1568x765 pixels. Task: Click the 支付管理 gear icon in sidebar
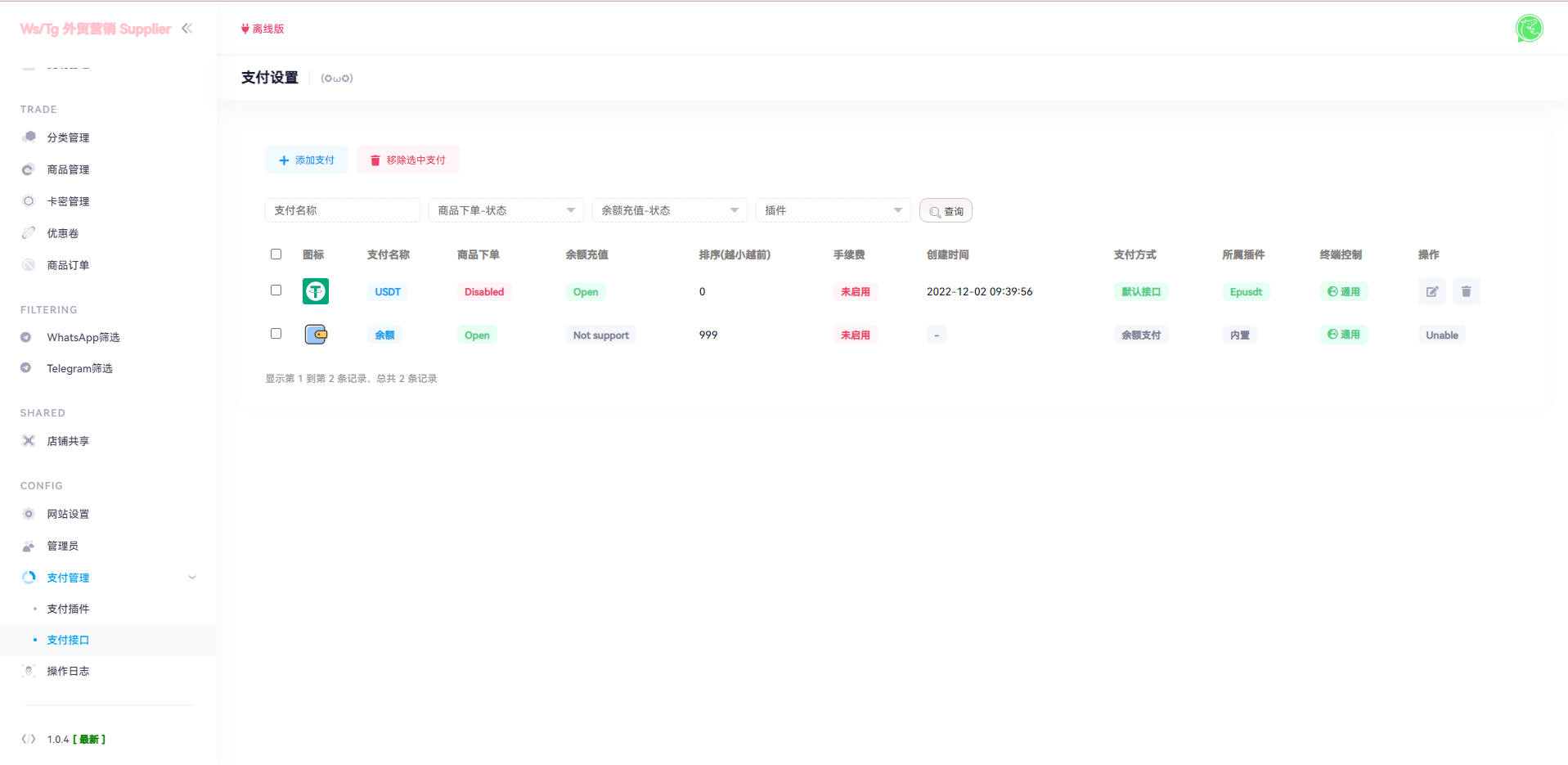click(28, 577)
